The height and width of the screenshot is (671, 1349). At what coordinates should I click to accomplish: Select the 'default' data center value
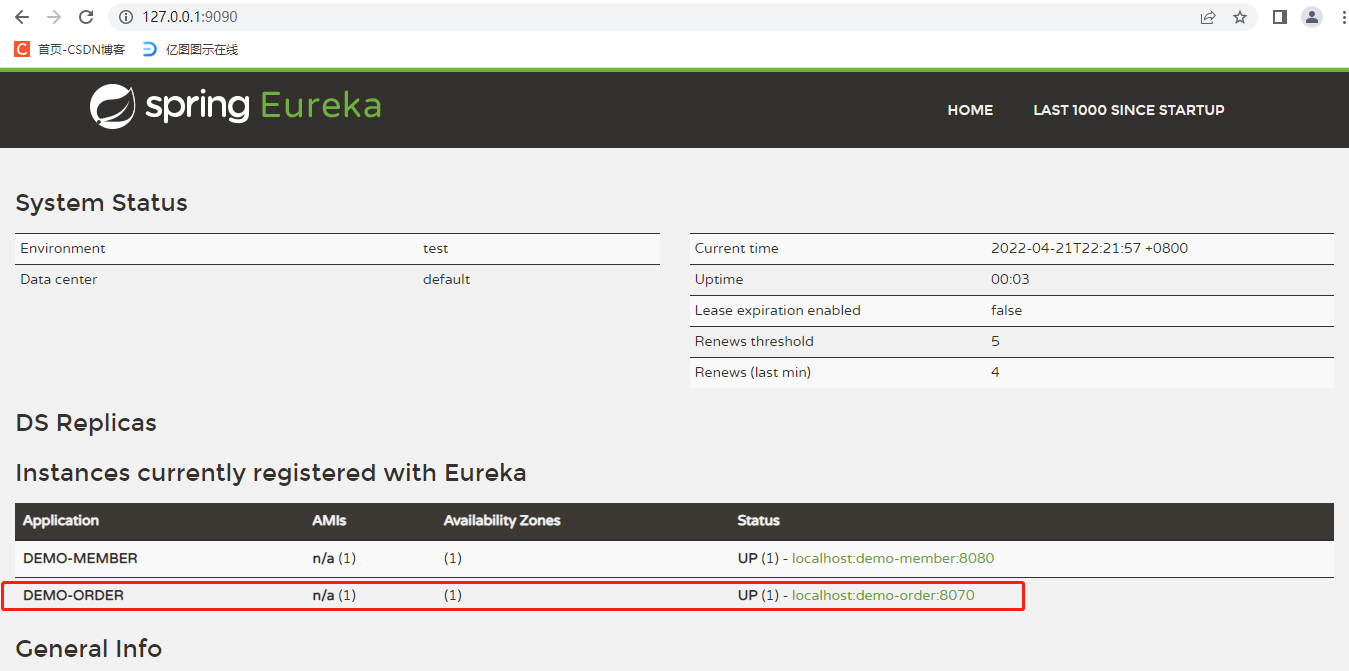446,279
